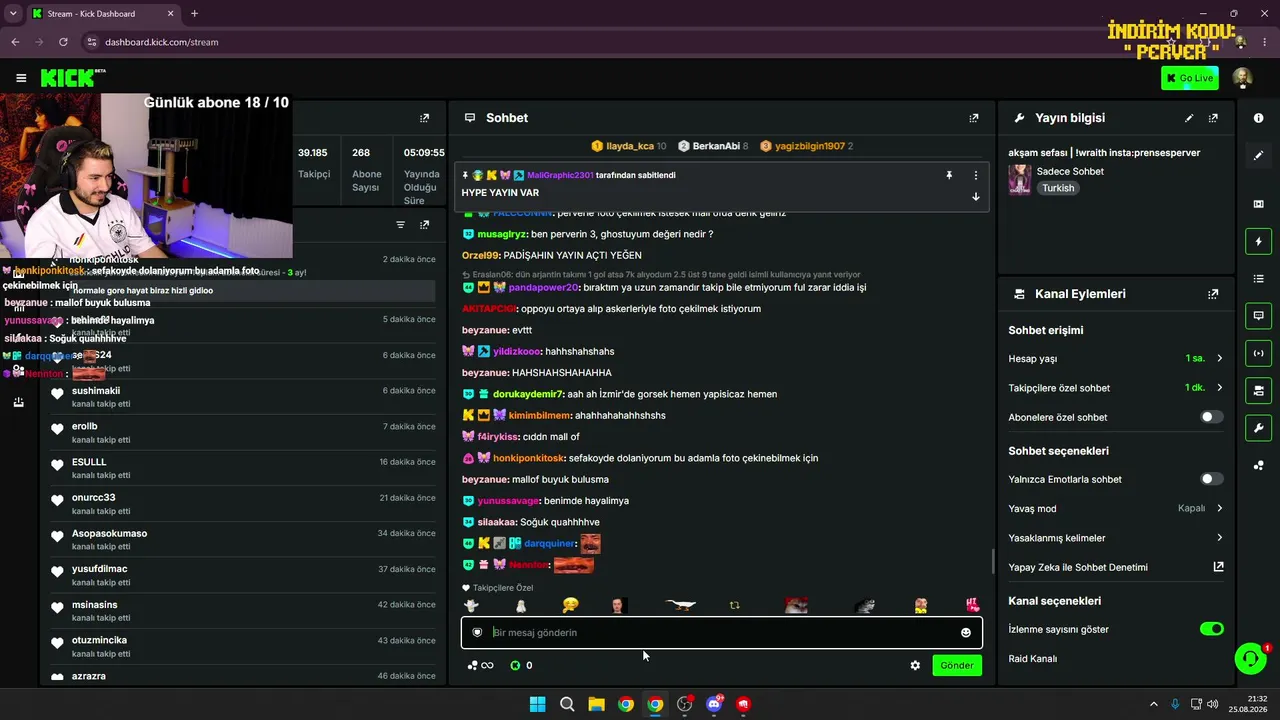
Task: Click the Kick points zero counter
Action: pyautogui.click(x=521, y=665)
